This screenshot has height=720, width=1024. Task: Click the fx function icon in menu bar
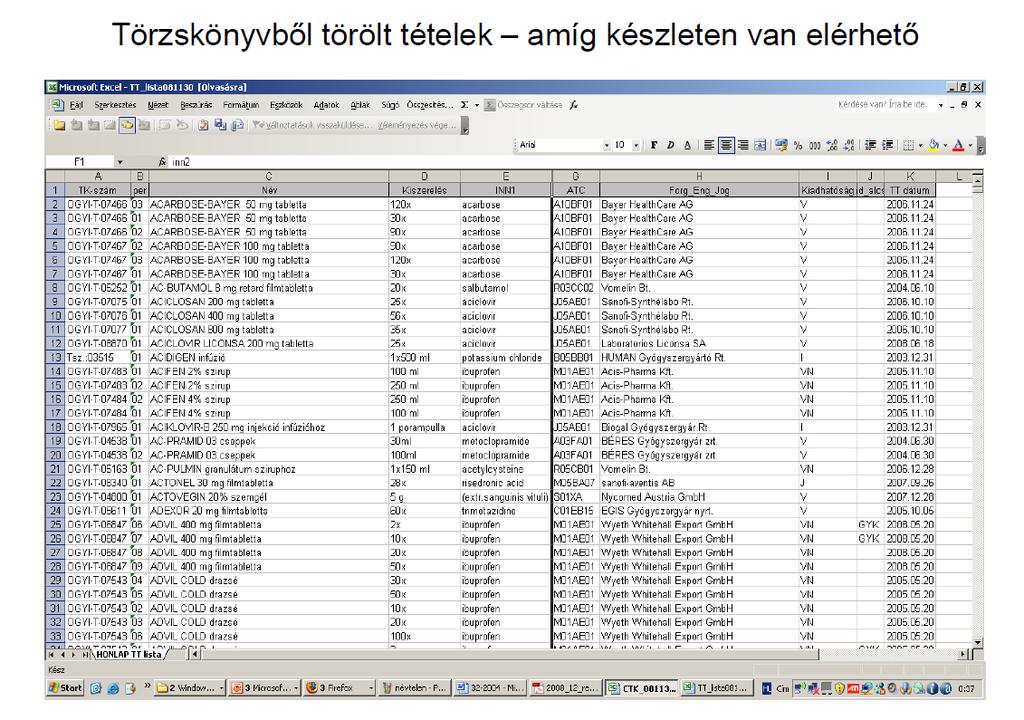[573, 105]
